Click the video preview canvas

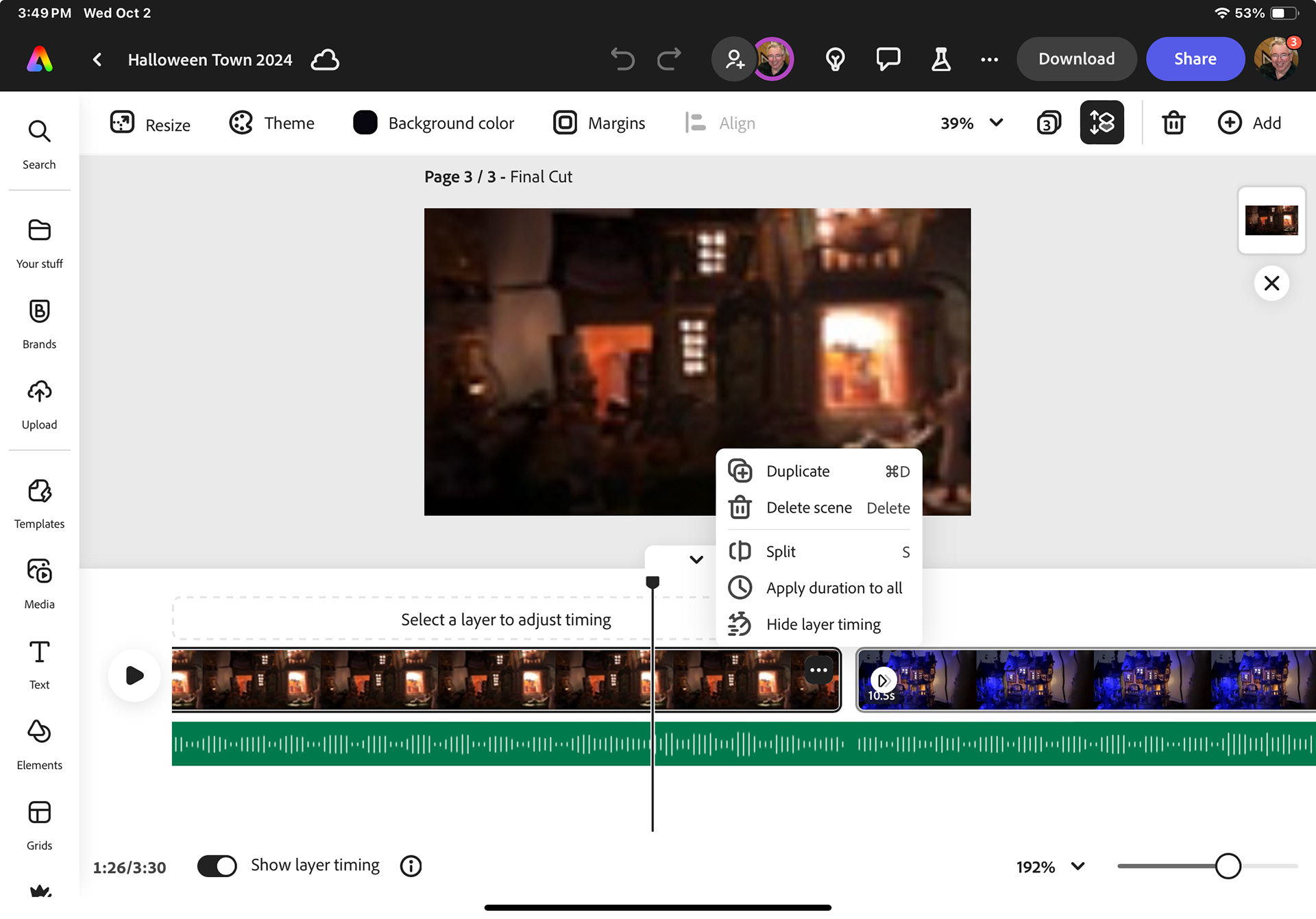[x=697, y=362]
